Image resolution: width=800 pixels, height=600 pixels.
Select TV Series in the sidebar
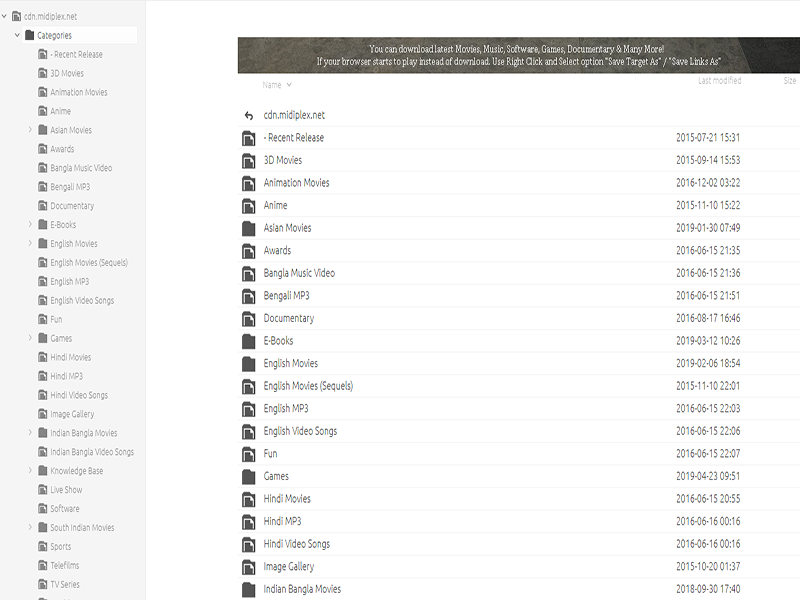click(65, 585)
